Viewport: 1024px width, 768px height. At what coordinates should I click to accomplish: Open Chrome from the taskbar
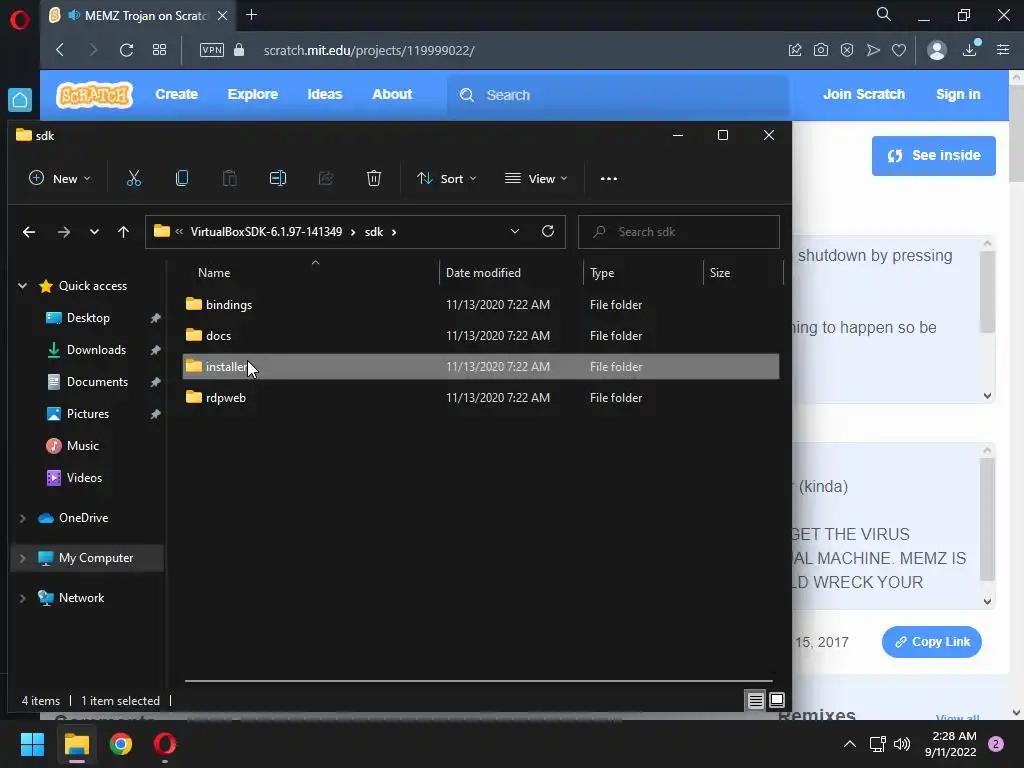[x=121, y=744]
